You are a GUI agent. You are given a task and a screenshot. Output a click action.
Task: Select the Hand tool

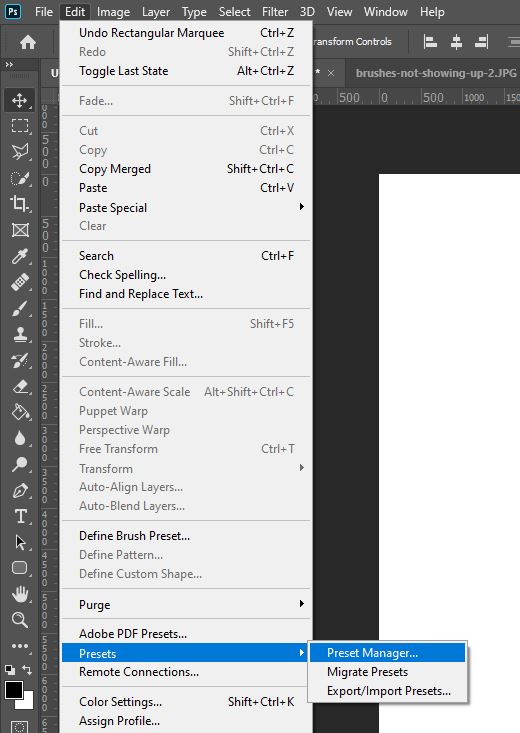pos(20,594)
